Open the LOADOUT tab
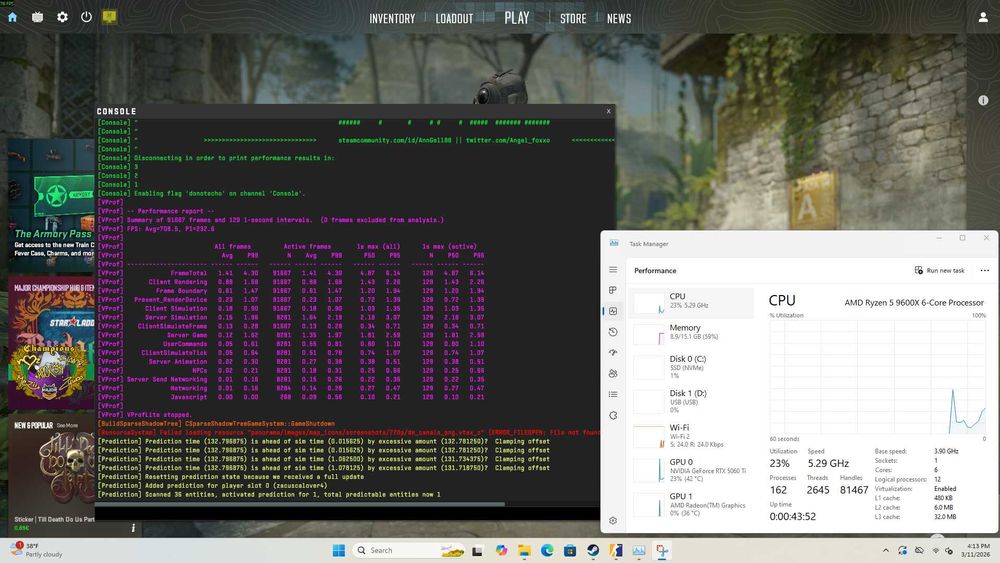This screenshot has width=1000, height=563. [454, 18]
